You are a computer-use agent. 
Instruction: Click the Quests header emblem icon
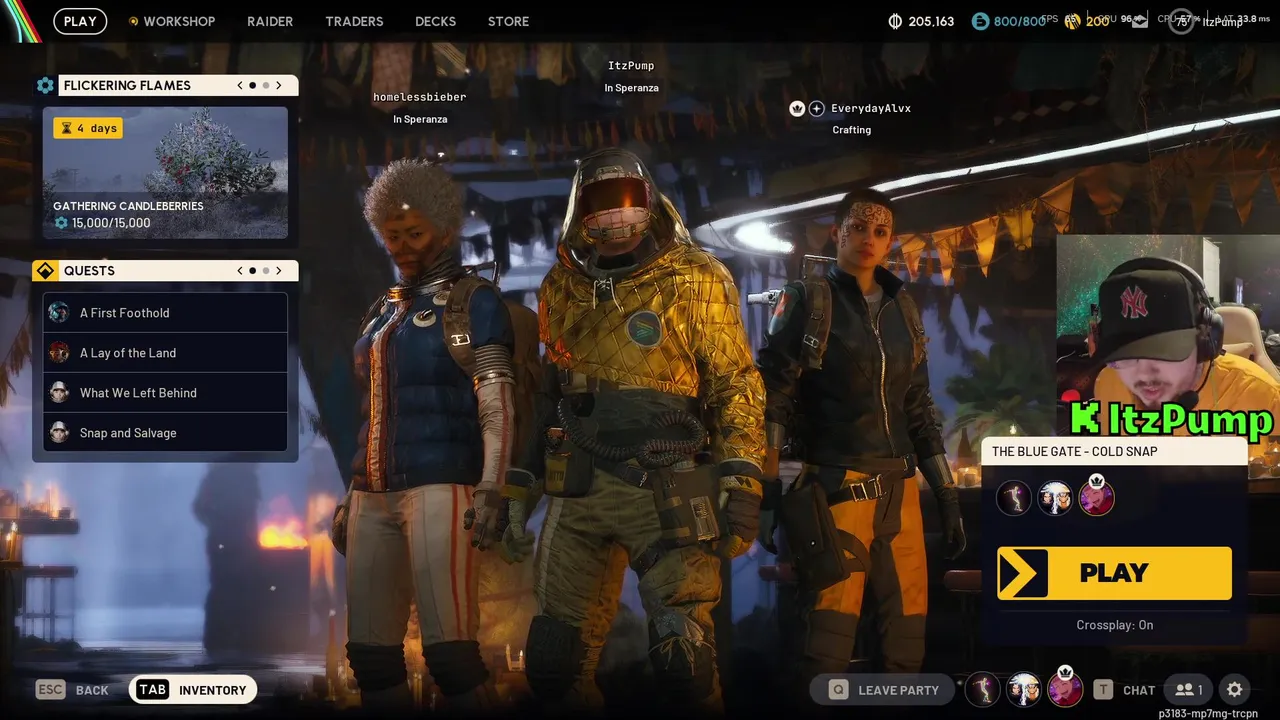click(x=45, y=271)
